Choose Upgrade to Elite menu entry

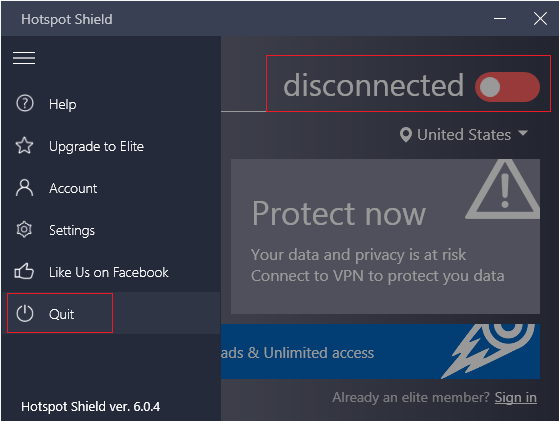pyautogui.click(x=111, y=146)
